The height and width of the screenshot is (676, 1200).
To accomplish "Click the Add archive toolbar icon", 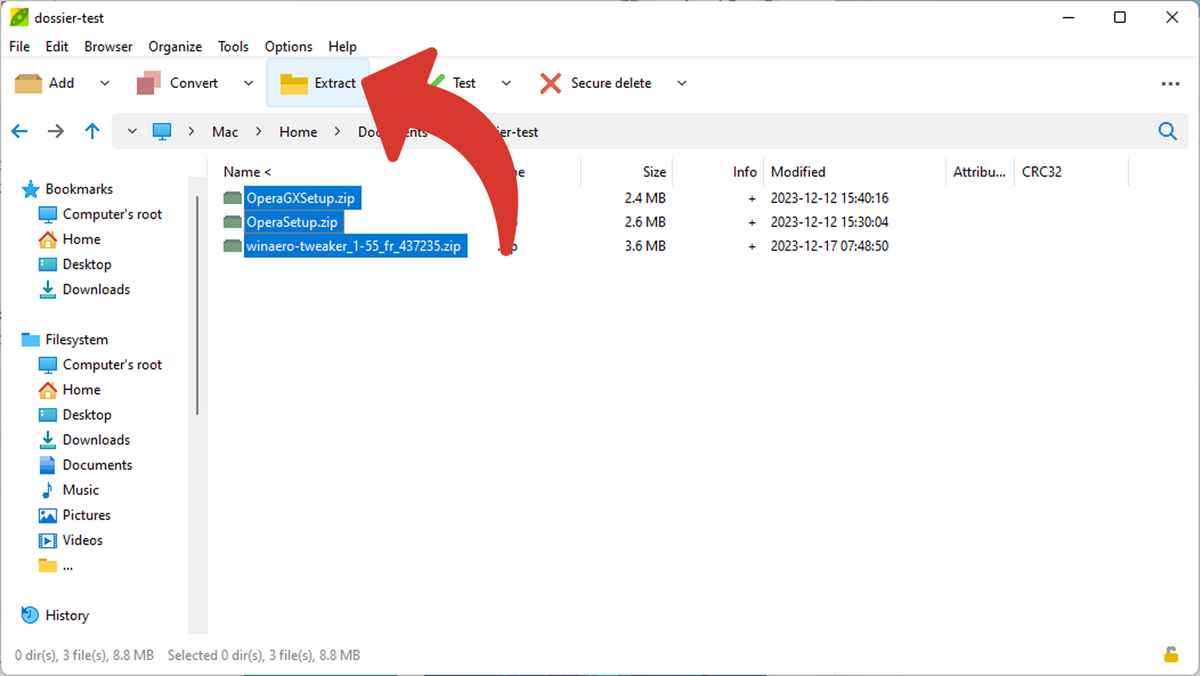I will tap(28, 83).
